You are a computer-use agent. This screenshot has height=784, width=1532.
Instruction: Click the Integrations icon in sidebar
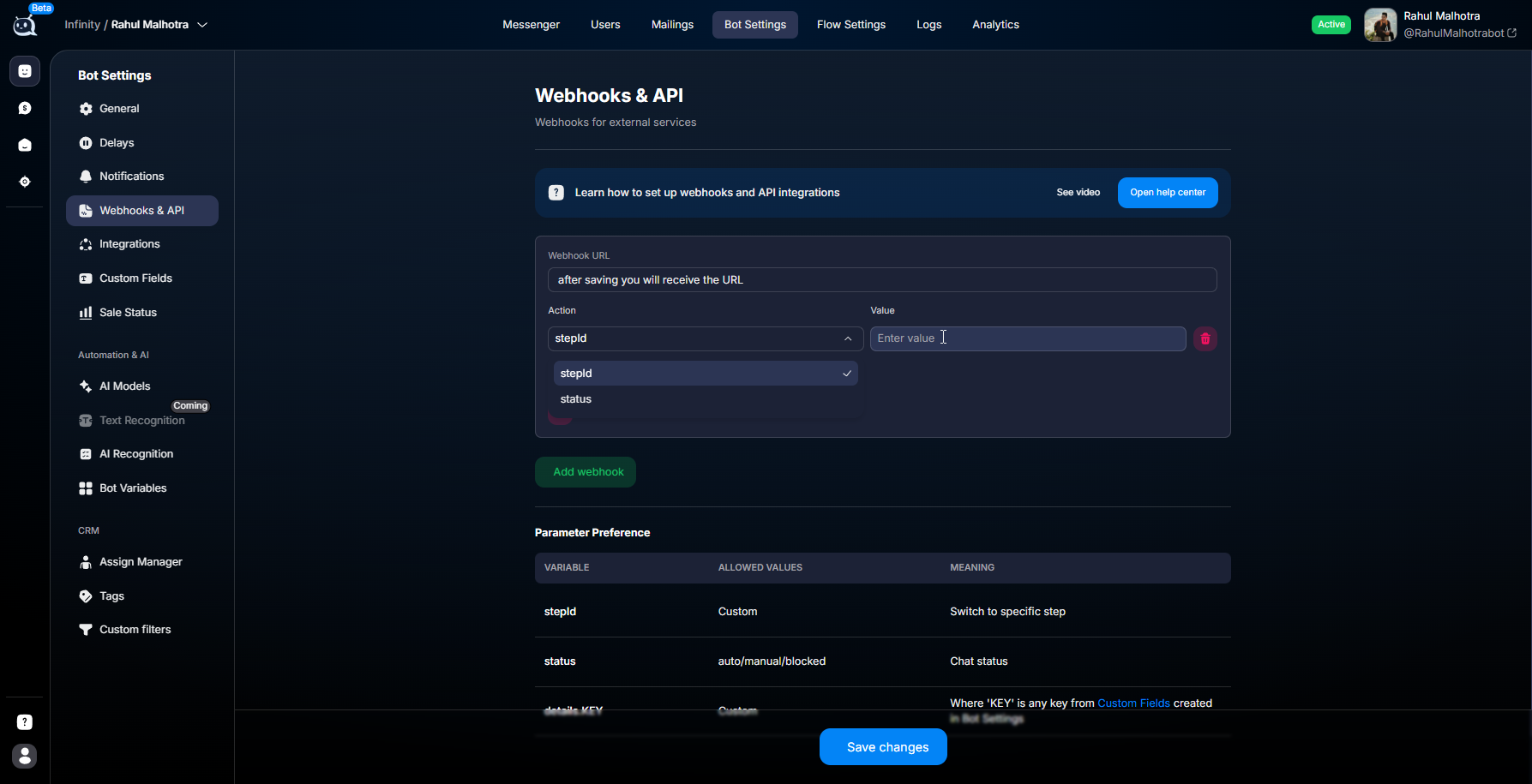point(86,244)
